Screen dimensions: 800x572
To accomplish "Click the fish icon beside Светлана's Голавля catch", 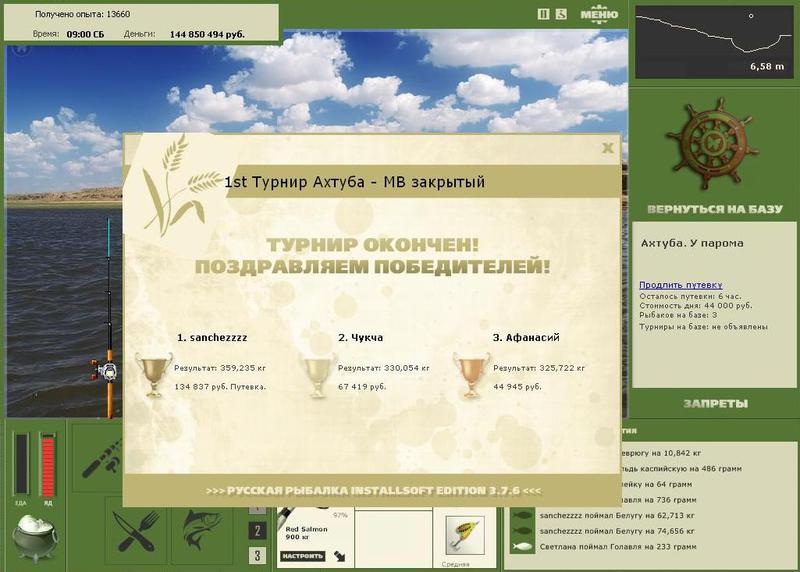I will pos(522,546).
